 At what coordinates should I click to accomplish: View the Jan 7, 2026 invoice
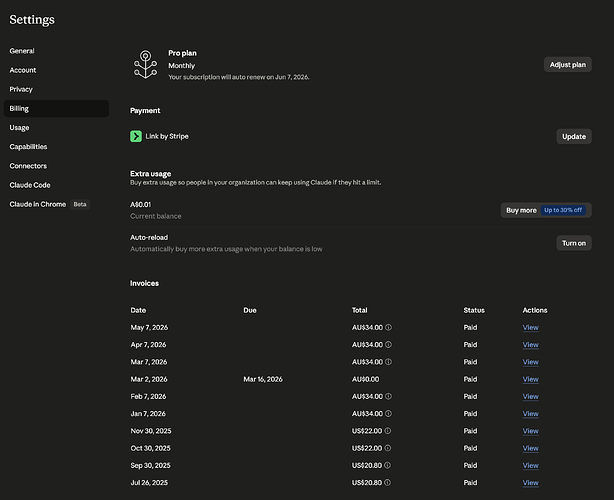531,413
